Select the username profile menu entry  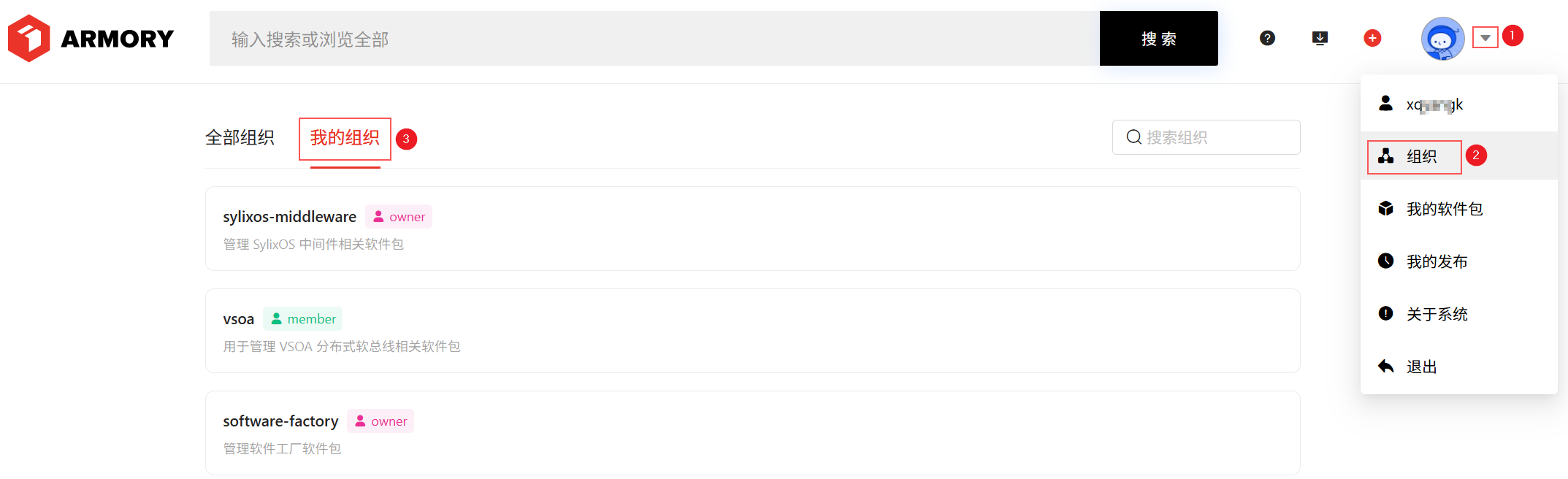(x=1458, y=104)
